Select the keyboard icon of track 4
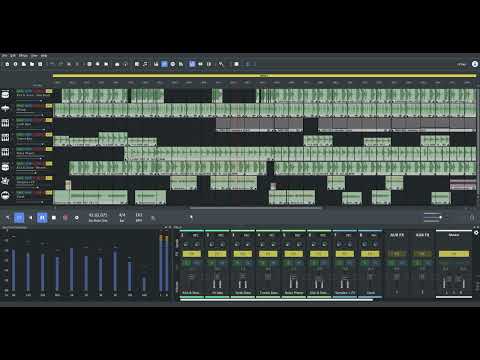Screen dimensions: 480x360 [5, 137]
